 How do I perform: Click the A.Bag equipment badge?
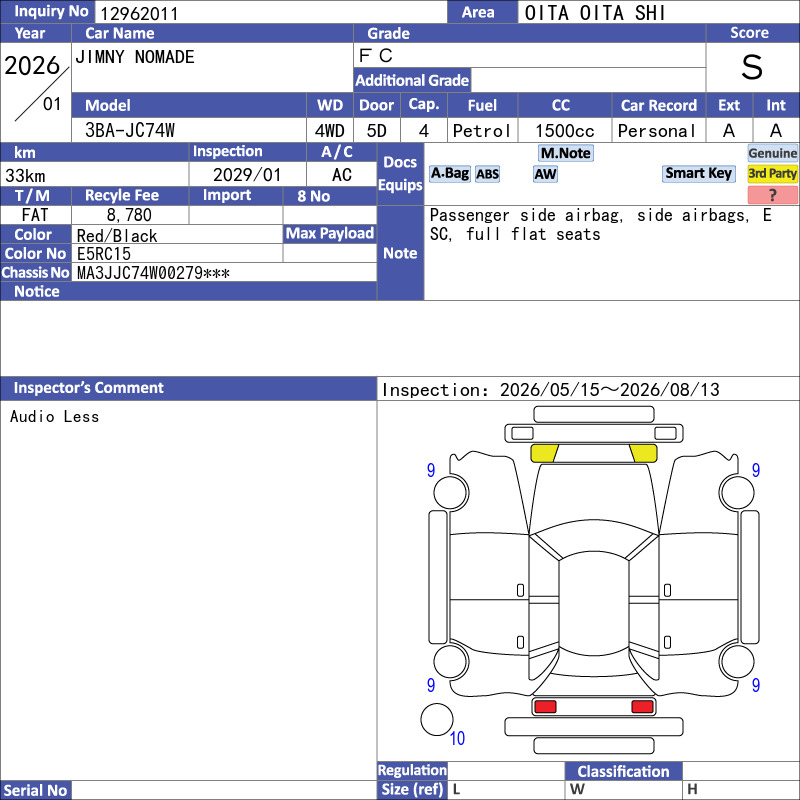[x=449, y=173]
